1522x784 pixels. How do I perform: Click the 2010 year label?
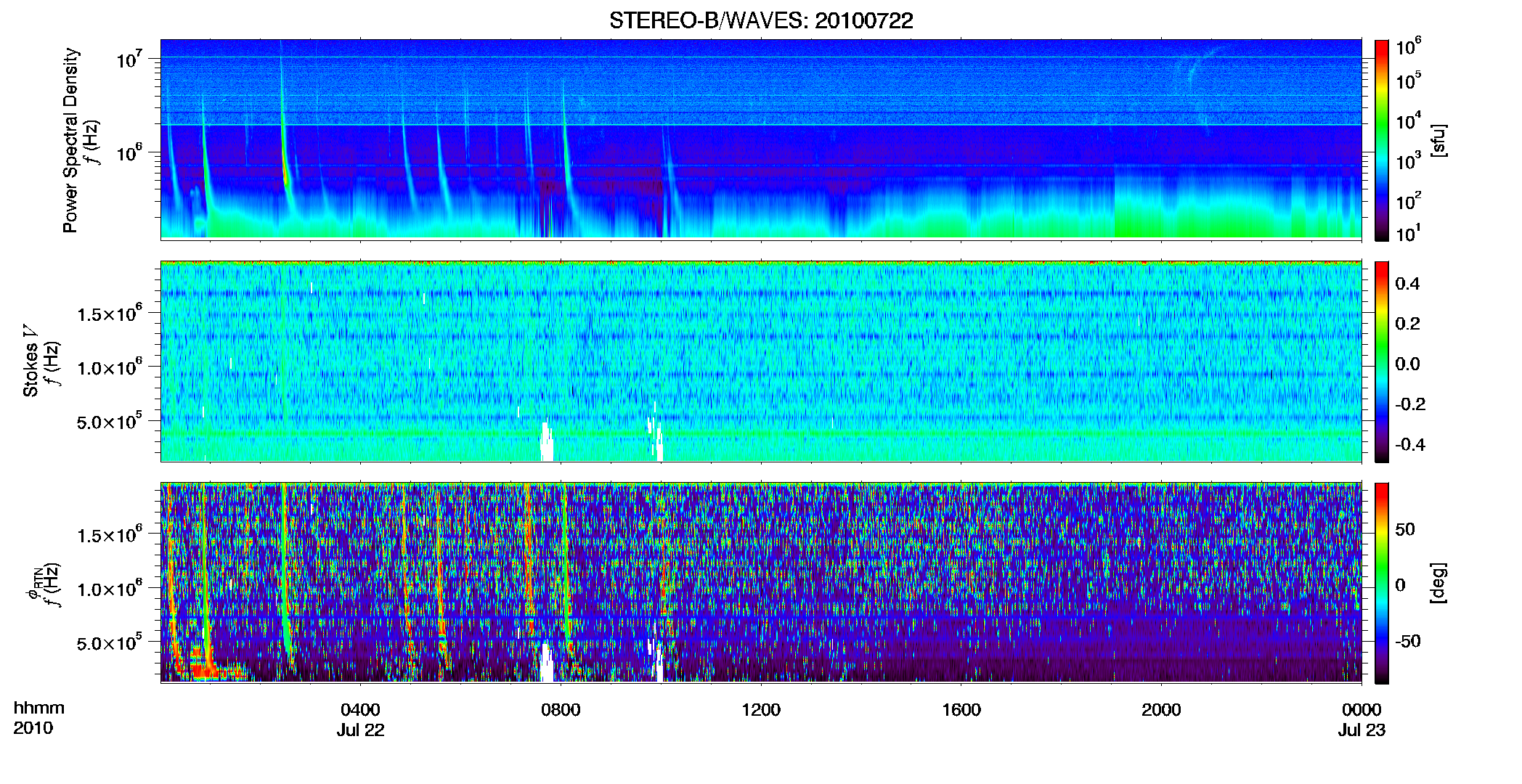[x=33, y=728]
